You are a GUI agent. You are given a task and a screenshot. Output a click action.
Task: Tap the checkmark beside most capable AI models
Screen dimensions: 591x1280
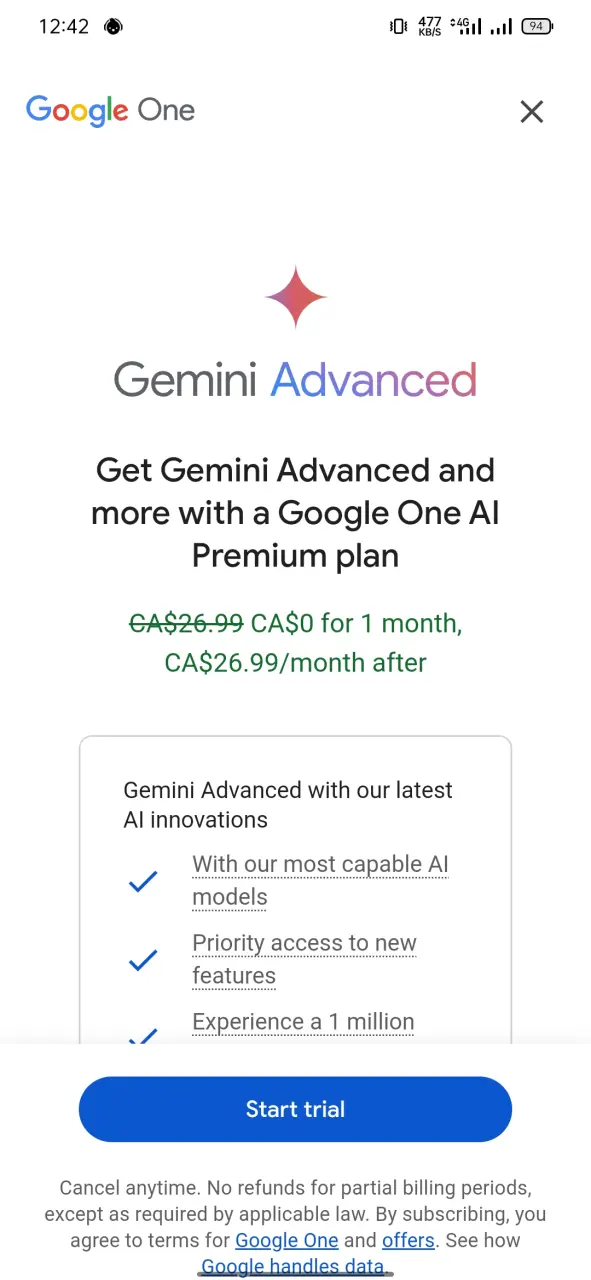point(143,881)
